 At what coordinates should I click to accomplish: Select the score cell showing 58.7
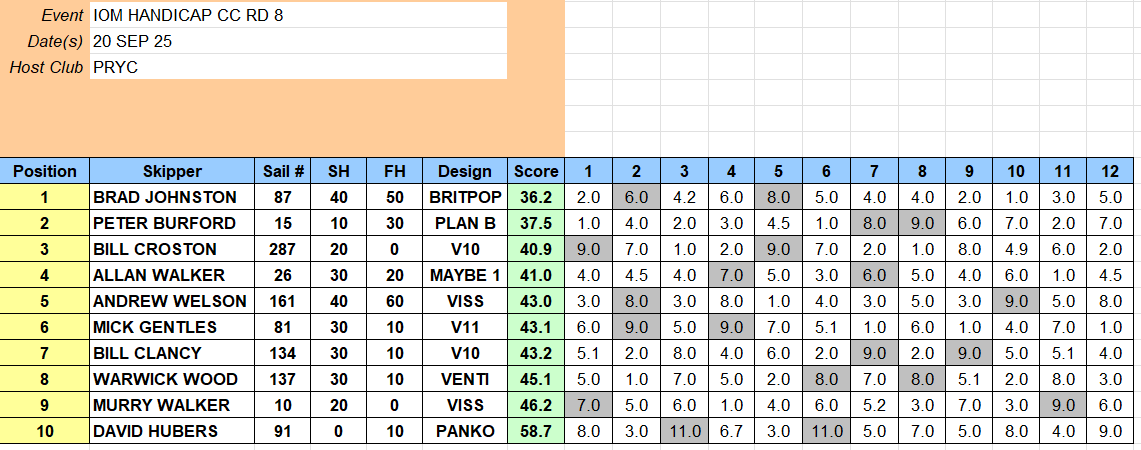point(536,431)
